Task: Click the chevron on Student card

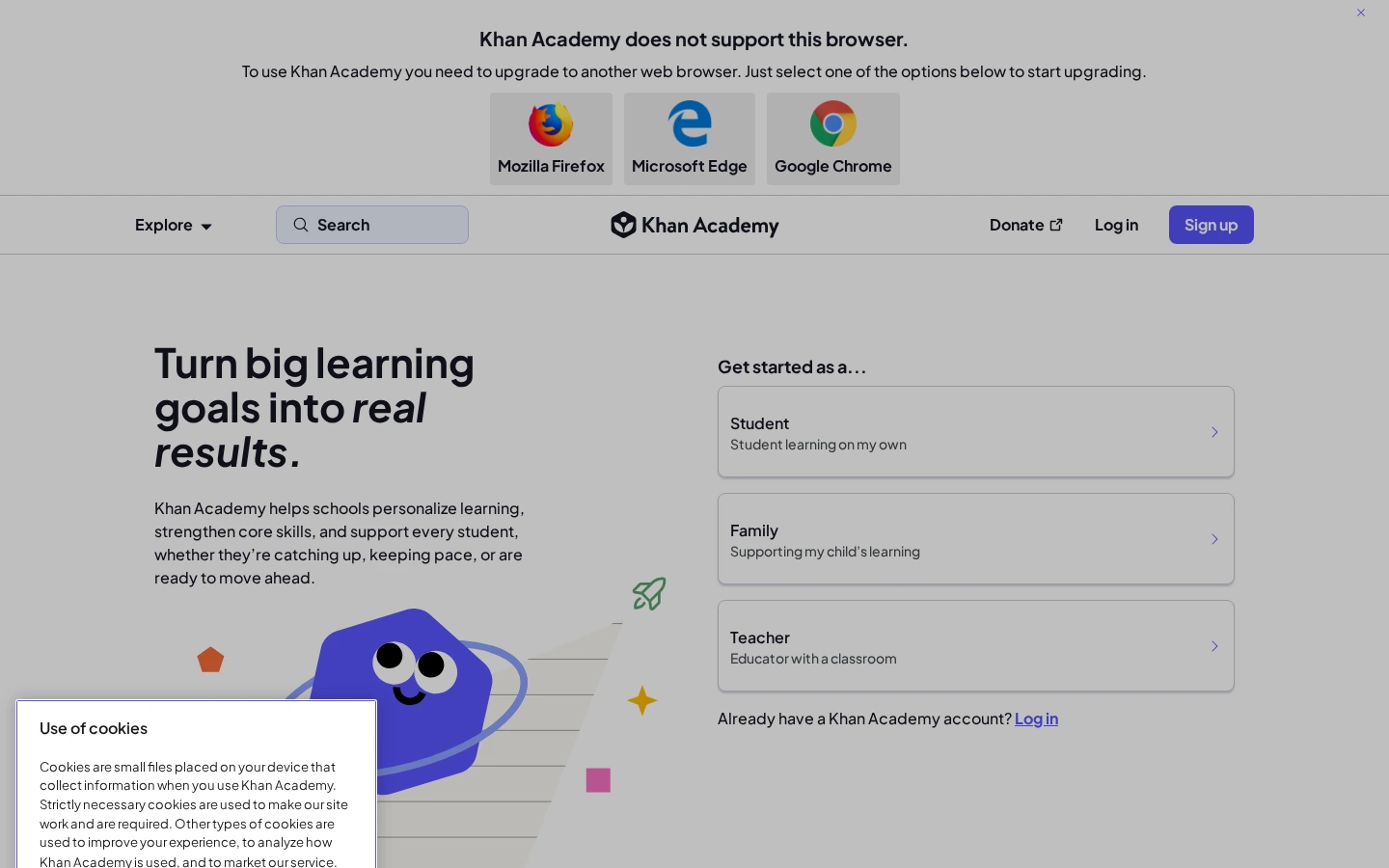Action: point(1214,432)
